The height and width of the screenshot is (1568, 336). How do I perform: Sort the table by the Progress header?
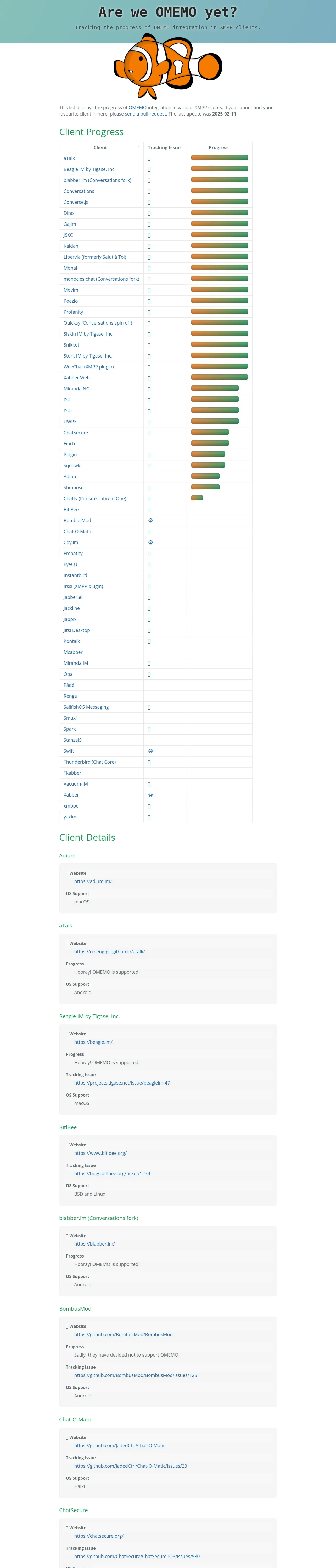tap(219, 147)
